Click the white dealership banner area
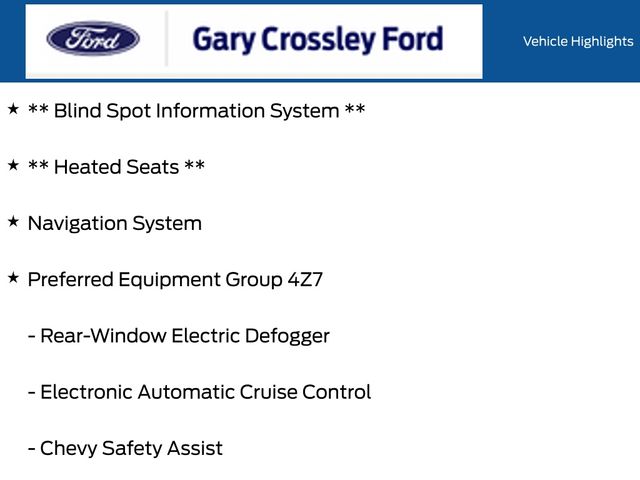Screen dimensions: 640x480 (x=254, y=41)
